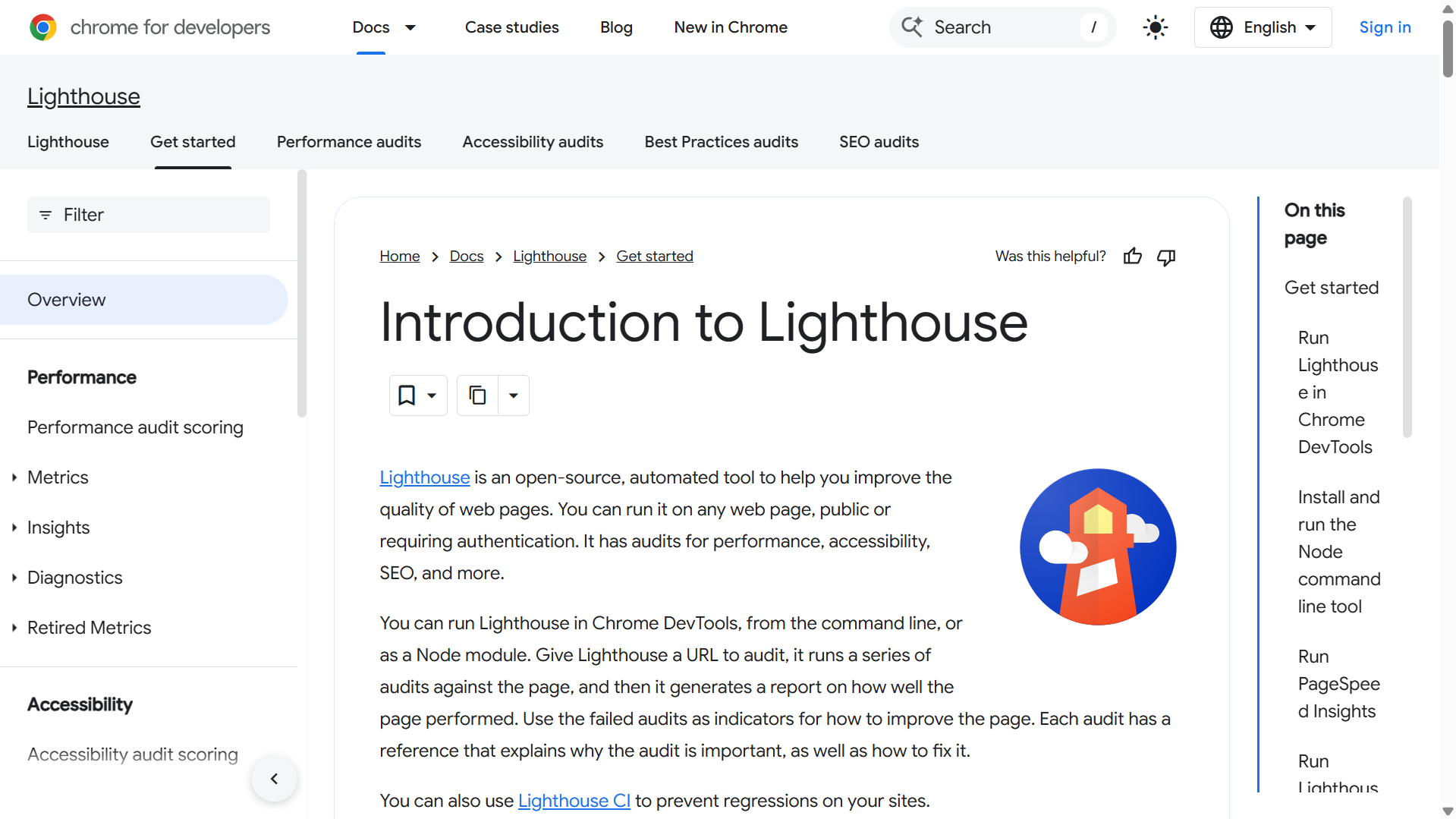This screenshot has width=1456, height=819.
Task: Click the thumbs up helpful icon
Action: 1132,257
